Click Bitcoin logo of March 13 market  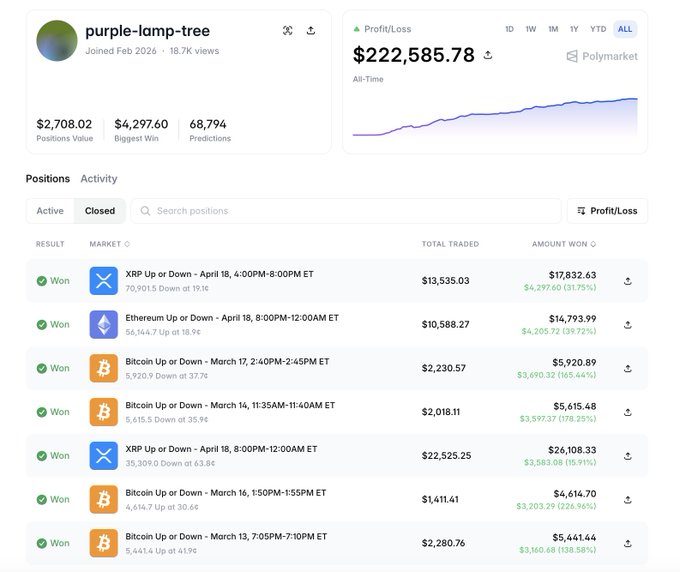(104, 543)
